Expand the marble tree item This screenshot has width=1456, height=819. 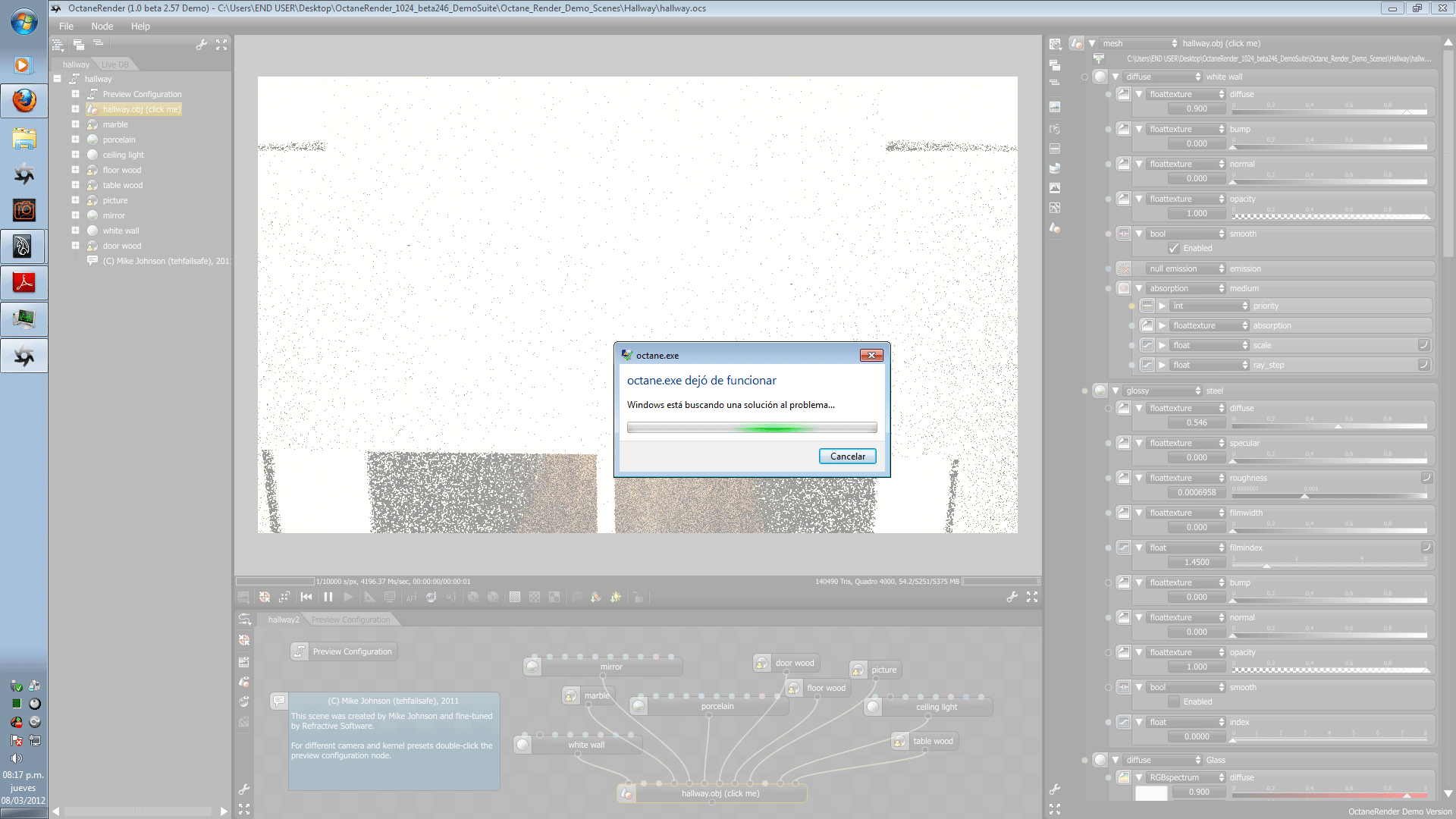pos(75,124)
